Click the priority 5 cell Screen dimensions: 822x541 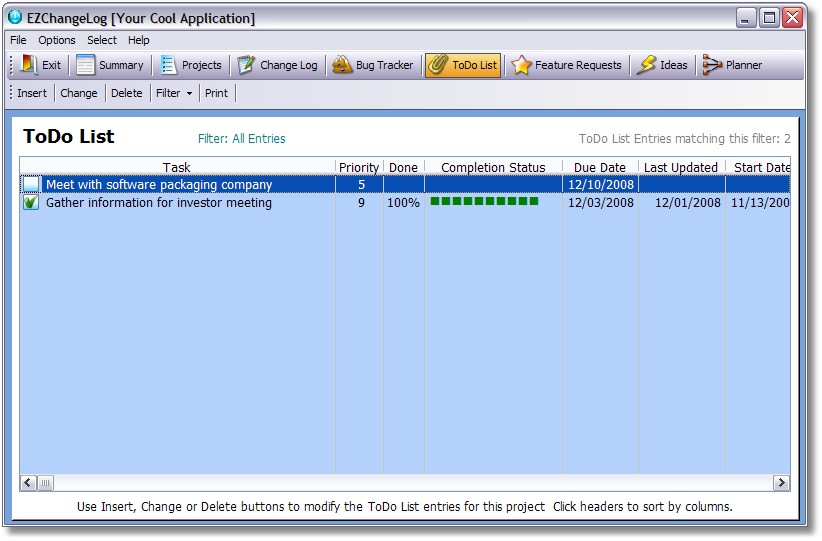click(361, 185)
